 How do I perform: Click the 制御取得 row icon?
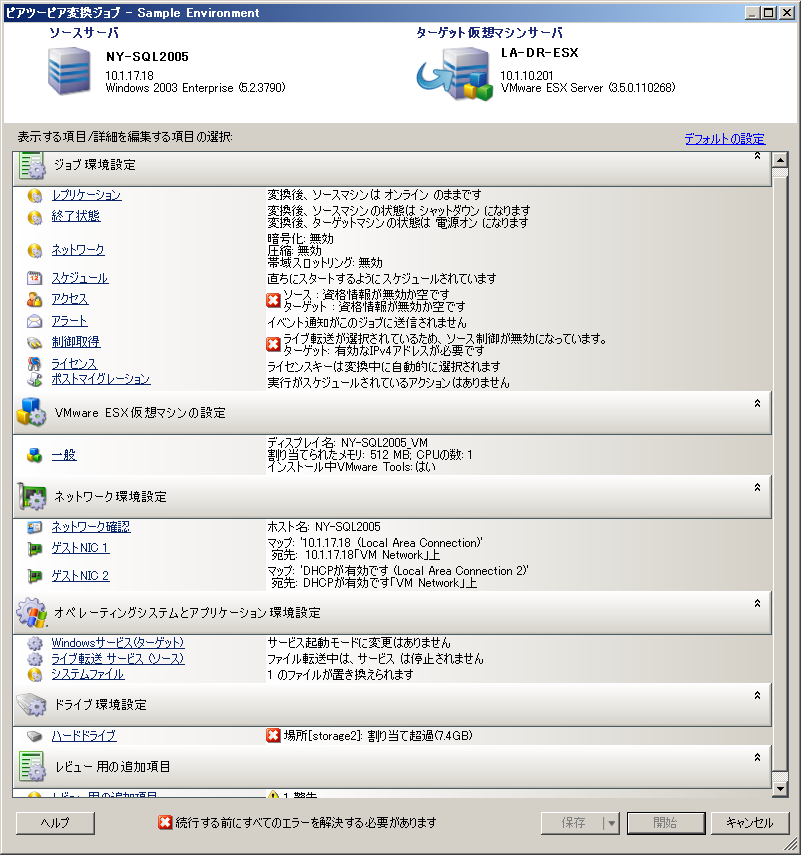pos(34,342)
